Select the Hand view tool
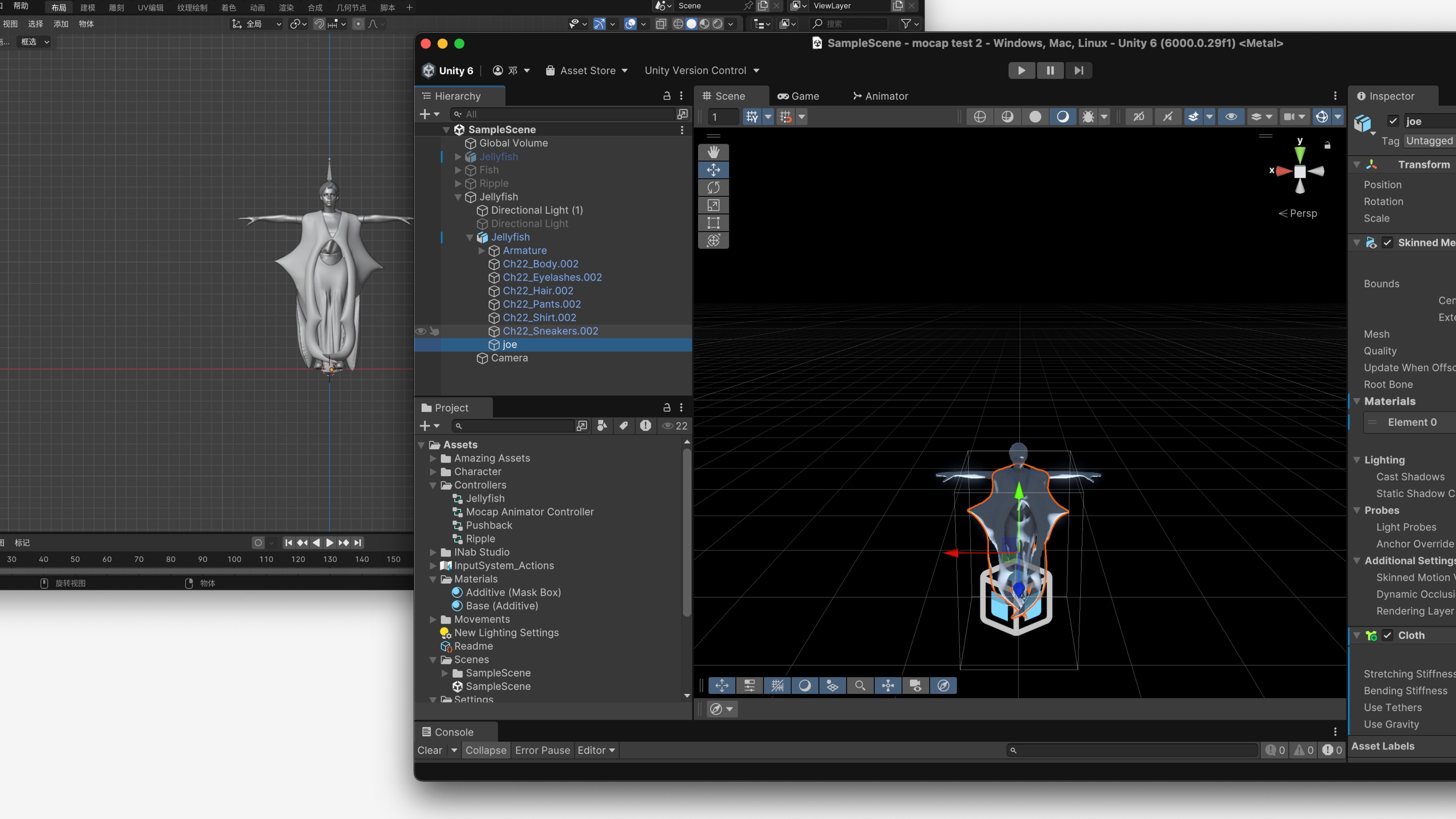This screenshot has height=819, width=1456. (x=713, y=152)
